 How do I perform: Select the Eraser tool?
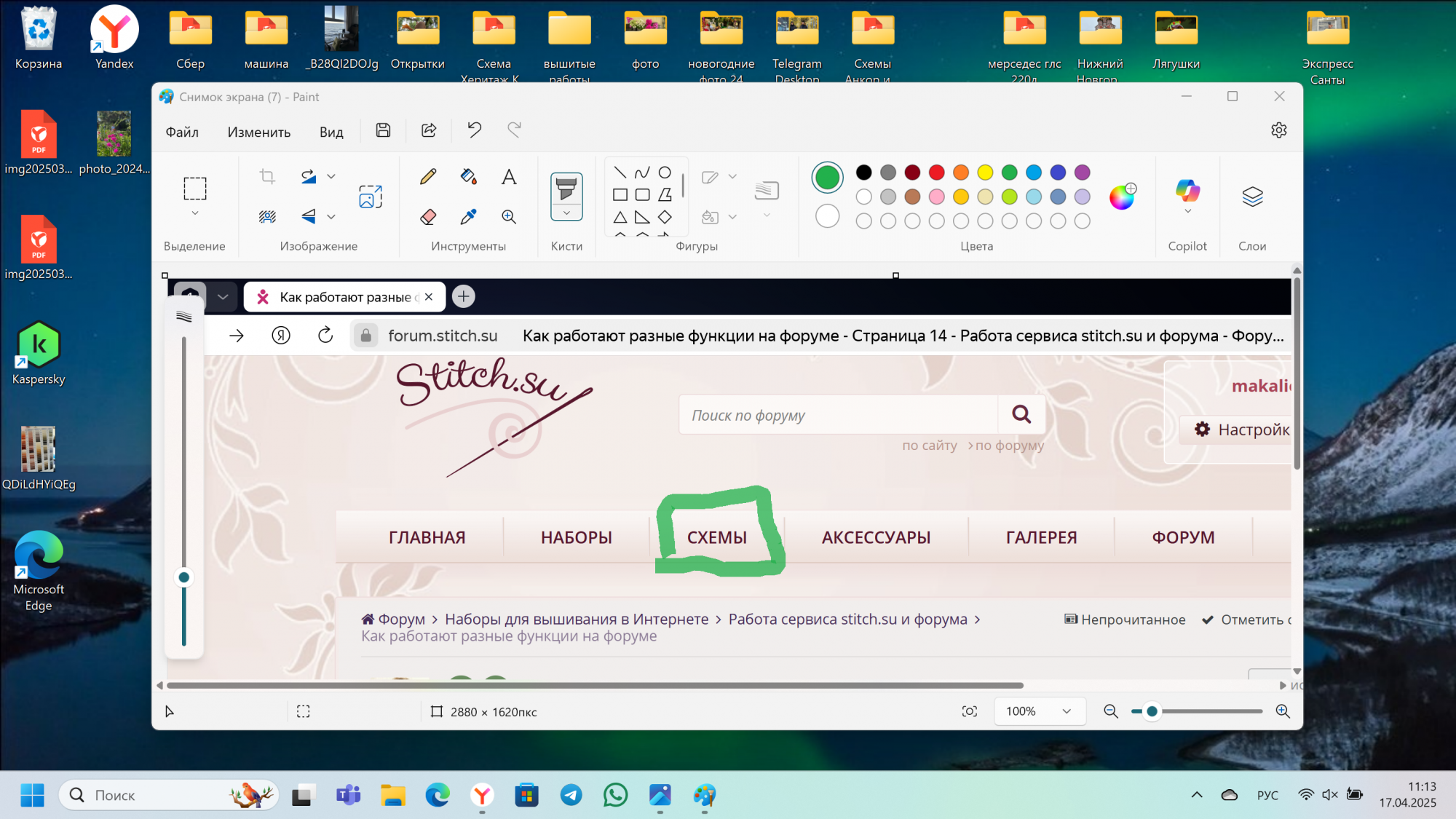click(x=428, y=217)
